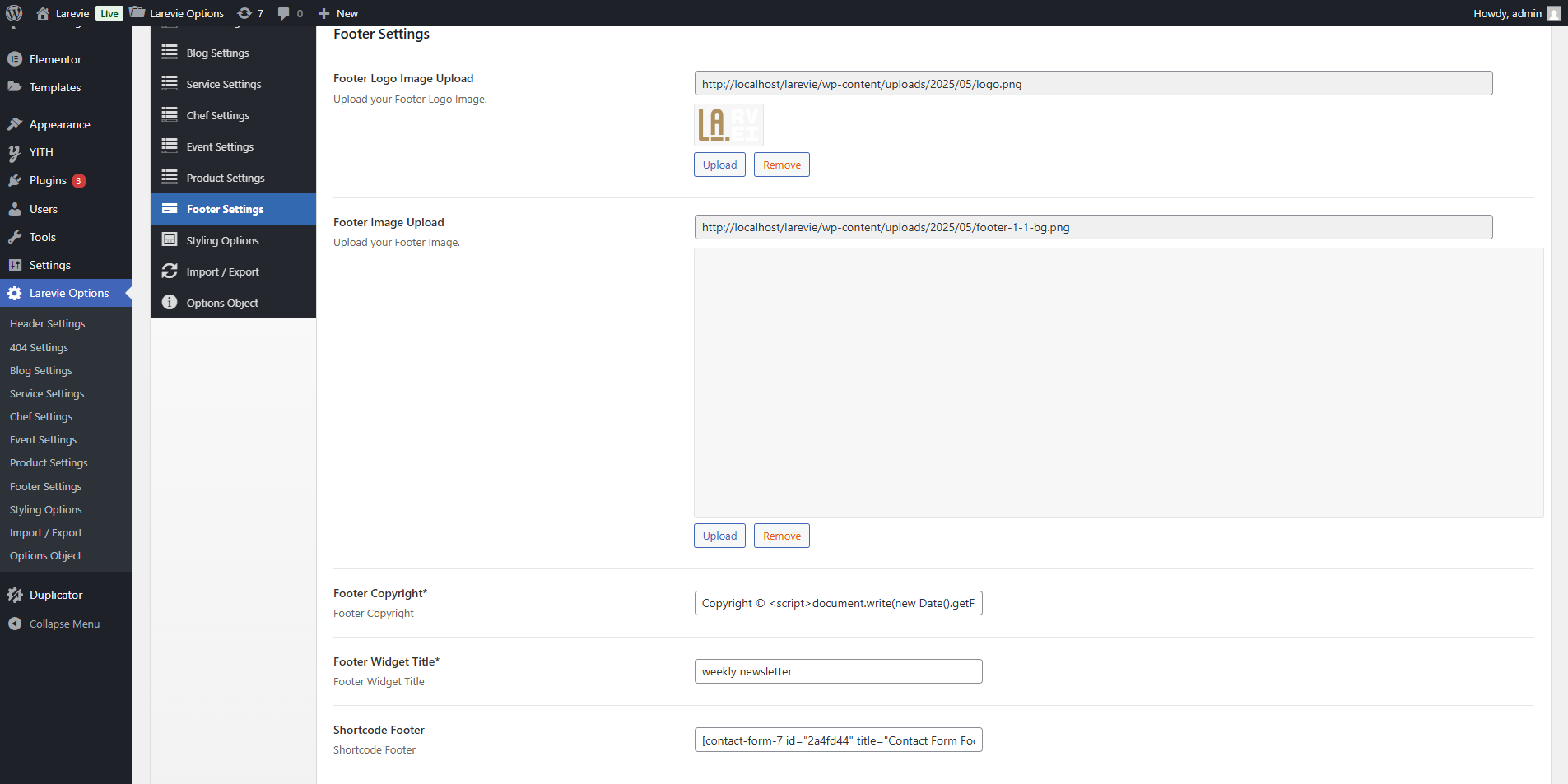This screenshot has height=784, width=1568.
Task: Click the Templates folder icon
Action: [x=15, y=86]
